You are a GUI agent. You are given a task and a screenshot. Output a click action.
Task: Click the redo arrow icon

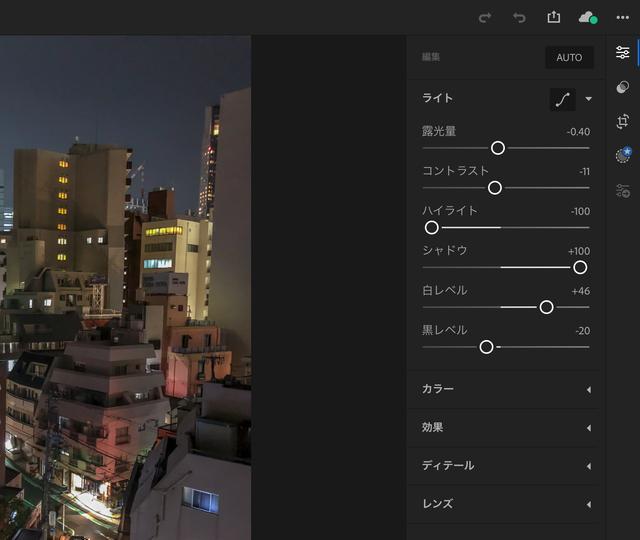coord(485,18)
